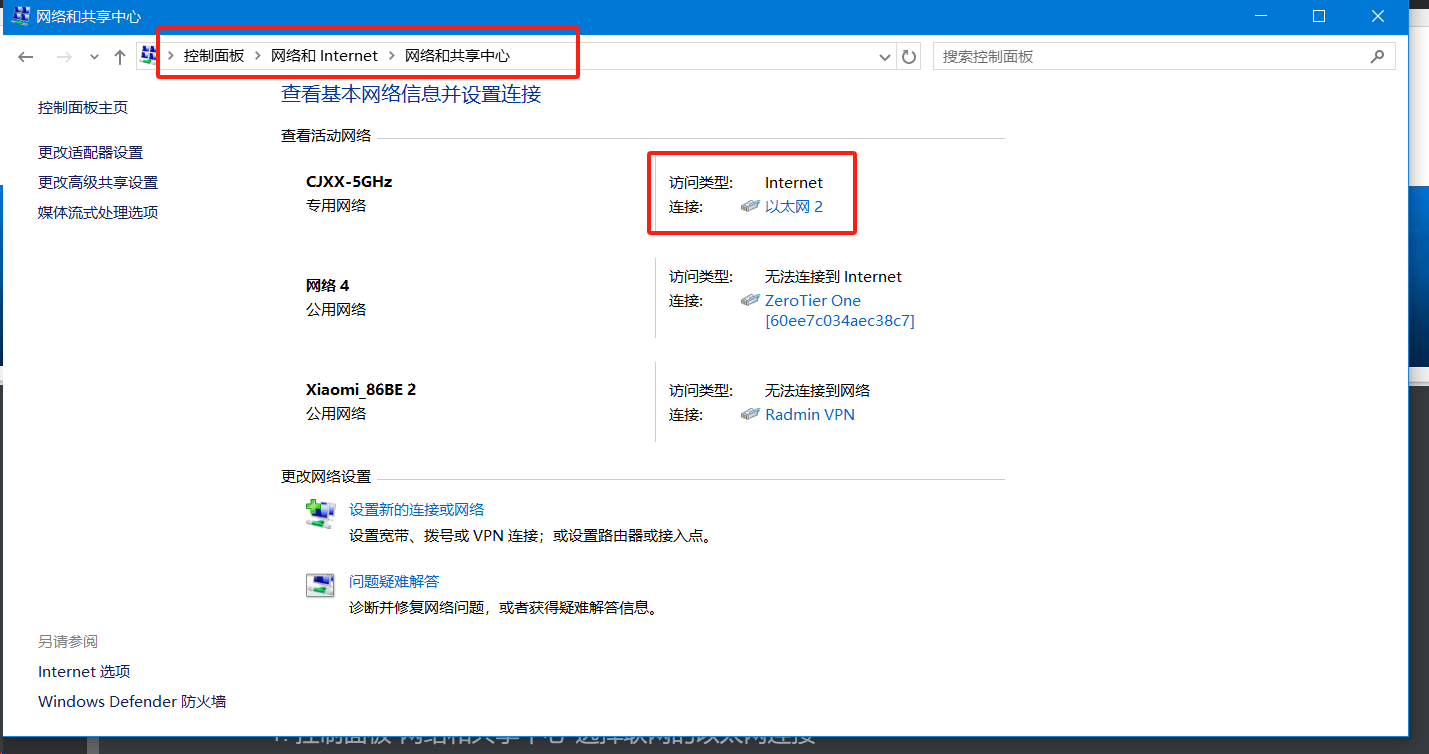Open the 以太网 2 connection link
This screenshot has height=754, width=1429.
794,207
